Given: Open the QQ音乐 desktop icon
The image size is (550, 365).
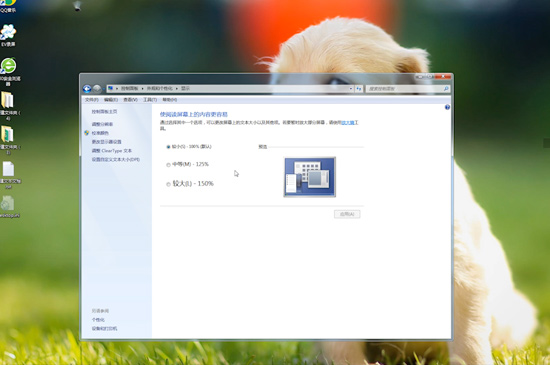Looking at the screenshot, I should 8,6.
